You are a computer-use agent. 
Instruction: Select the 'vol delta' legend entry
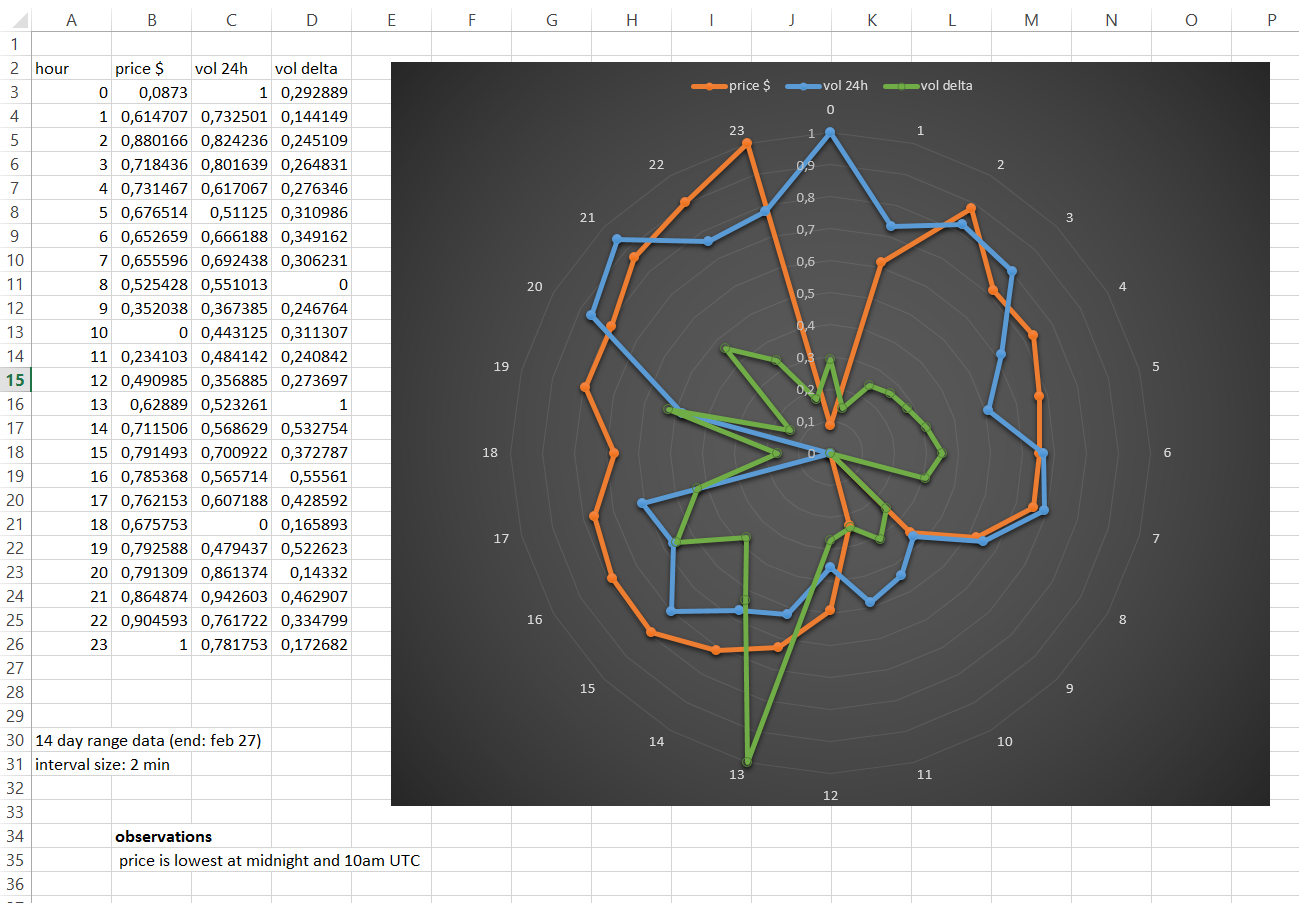(x=929, y=86)
